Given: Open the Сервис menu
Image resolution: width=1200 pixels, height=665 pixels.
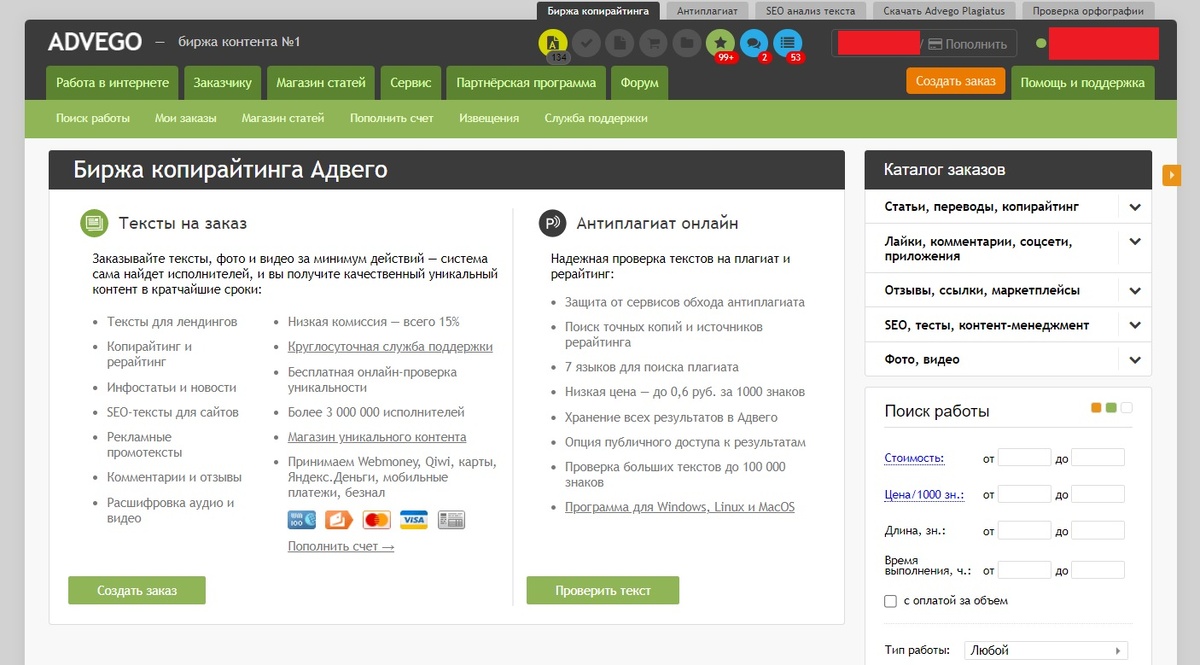Looking at the screenshot, I should (411, 83).
